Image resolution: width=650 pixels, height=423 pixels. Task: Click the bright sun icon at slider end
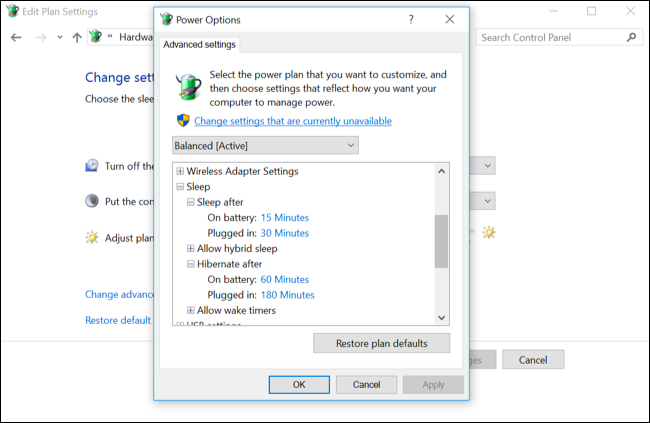489,232
